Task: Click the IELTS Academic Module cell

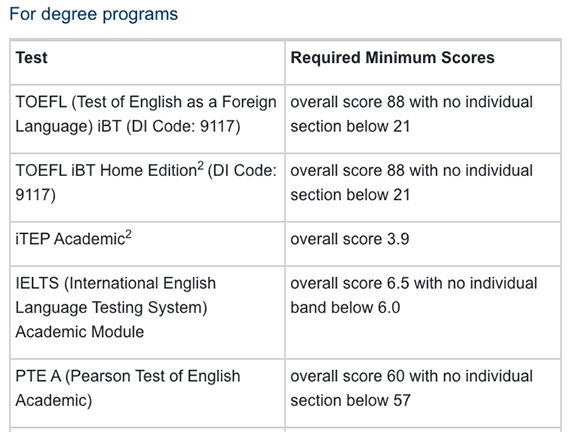Action: click(x=148, y=313)
